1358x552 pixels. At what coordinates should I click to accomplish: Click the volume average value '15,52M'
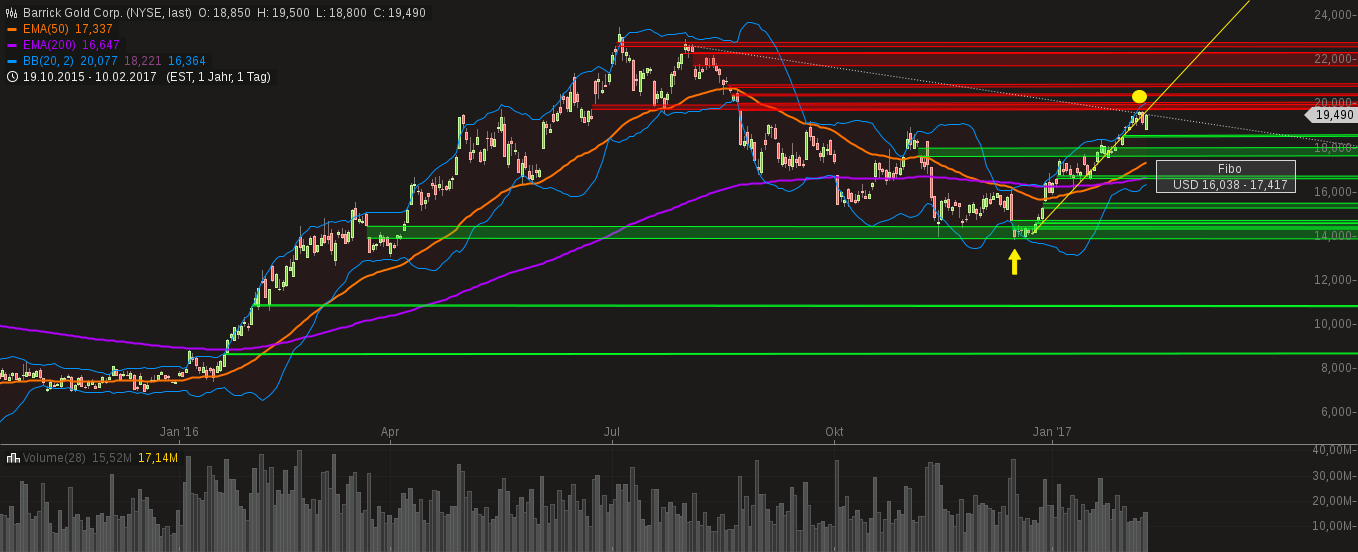(112, 458)
